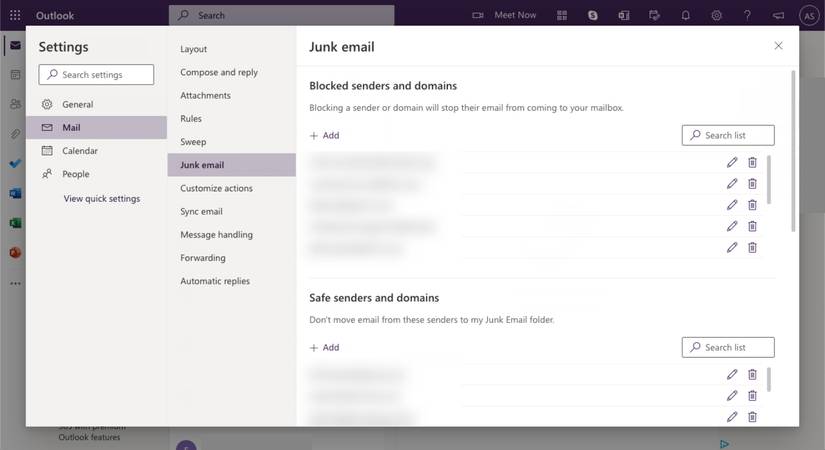The width and height of the screenshot is (825, 450).
Task: Select the Junk email settings page
Action: click(232, 165)
